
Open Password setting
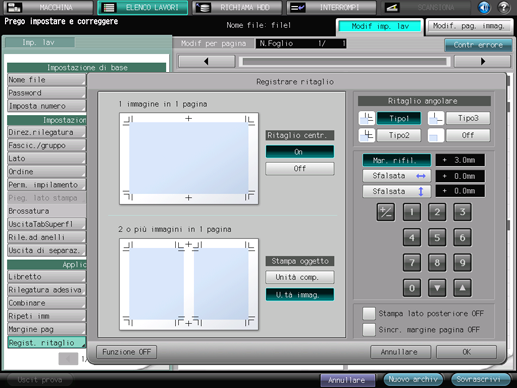(46, 93)
